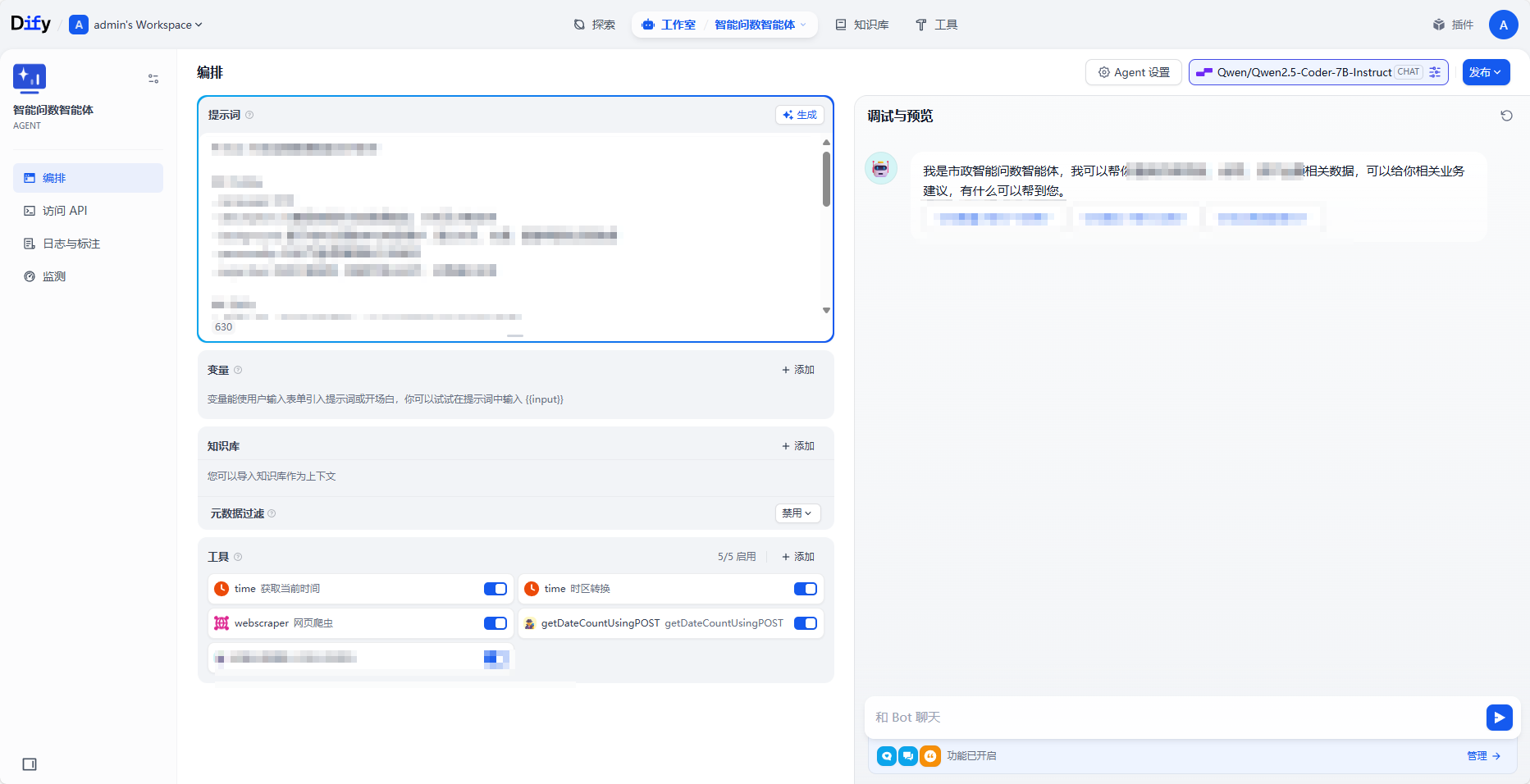
Task: Open model parameter settings next to CHAT tag
Action: [x=1435, y=72]
